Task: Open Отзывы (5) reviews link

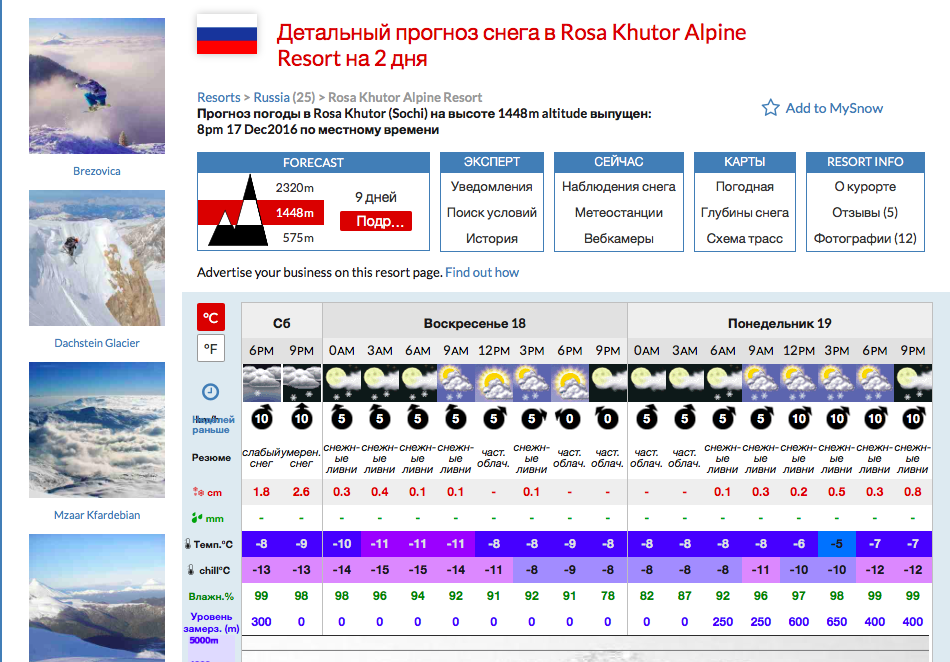Action: coord(865,213)
